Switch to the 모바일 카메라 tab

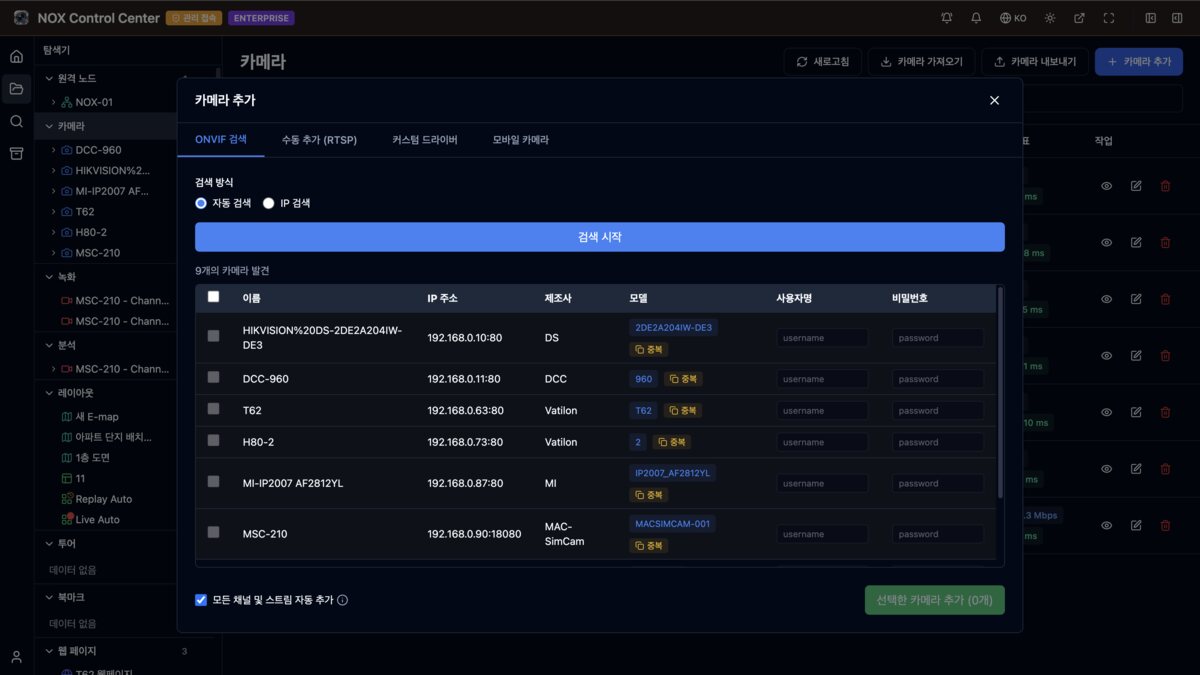coord(521,140)
